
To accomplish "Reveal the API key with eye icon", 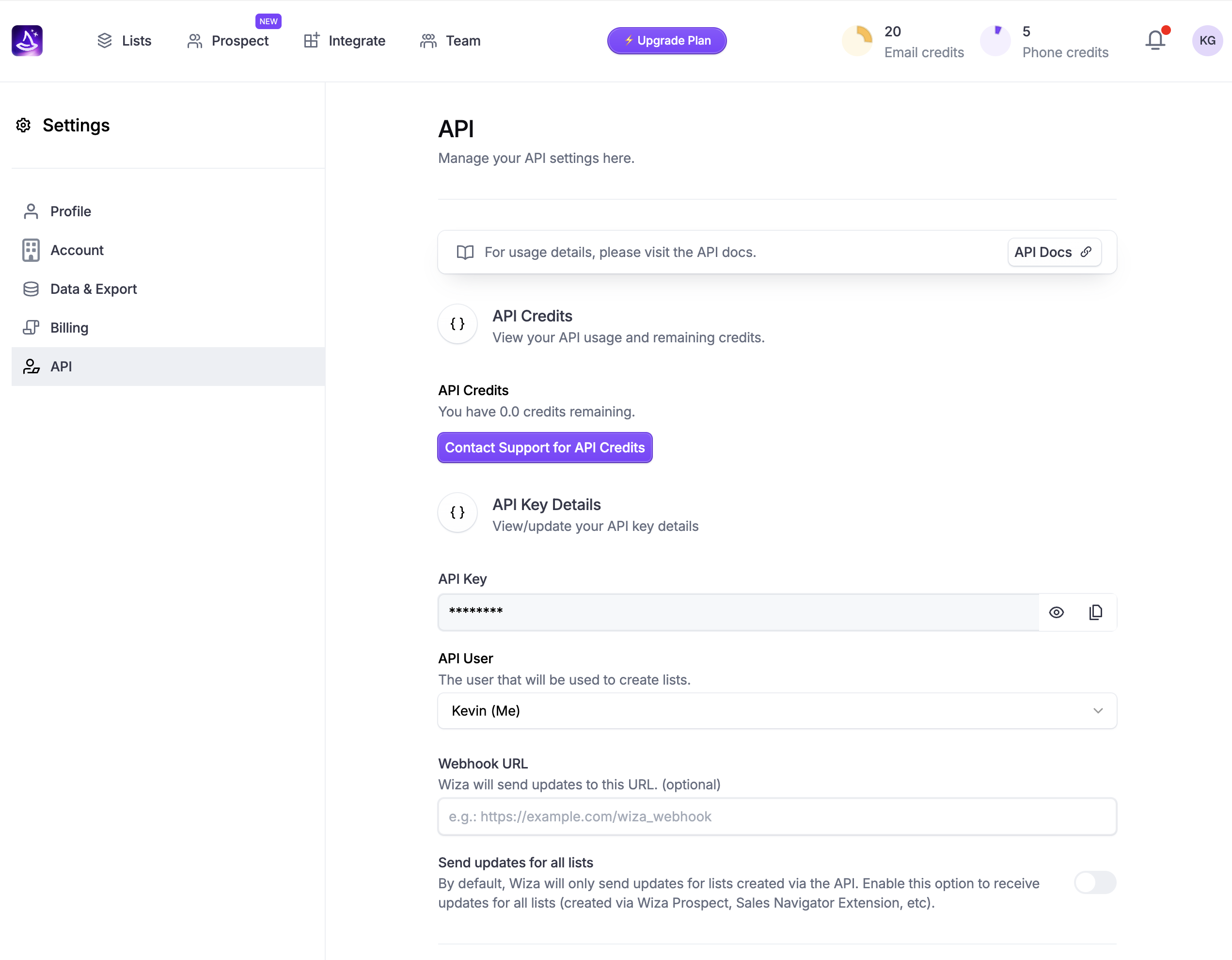I will pyautogui.click(x=1057, y=612).
